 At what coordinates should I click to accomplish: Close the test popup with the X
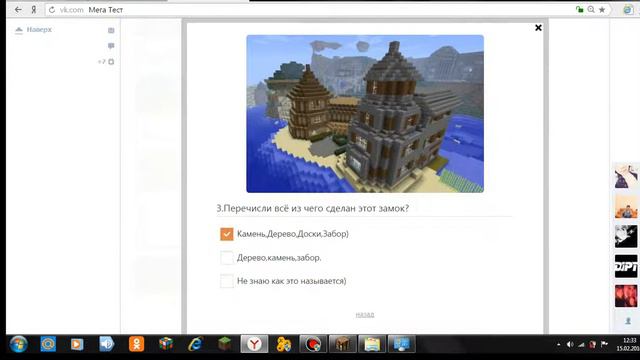[538, 28]
